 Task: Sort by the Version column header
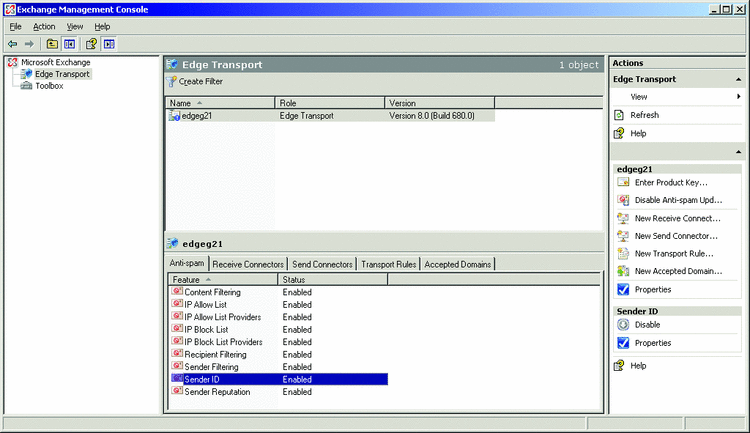(x=440, y=103)
